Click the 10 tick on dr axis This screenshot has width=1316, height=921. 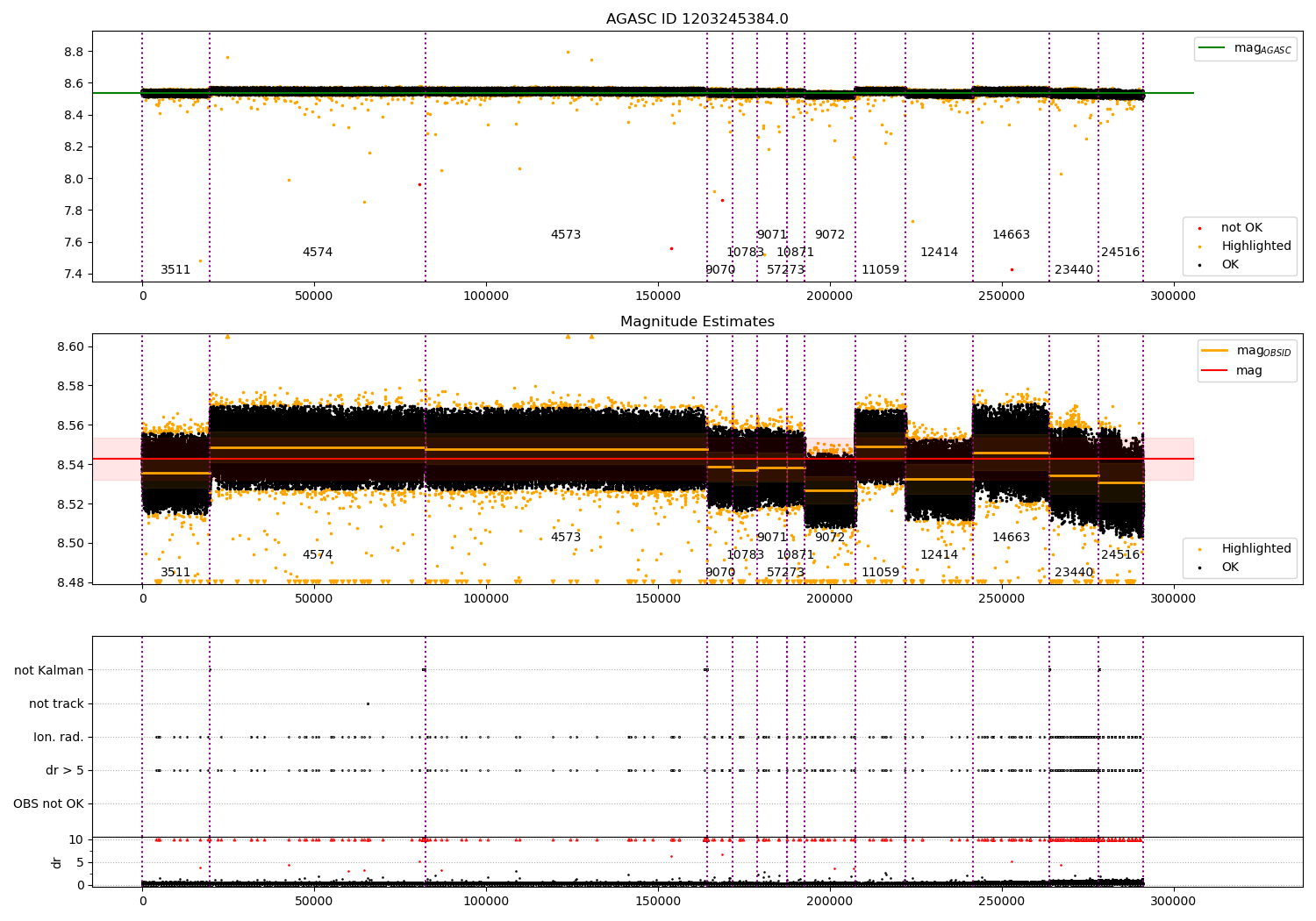[x=75, y=839]
